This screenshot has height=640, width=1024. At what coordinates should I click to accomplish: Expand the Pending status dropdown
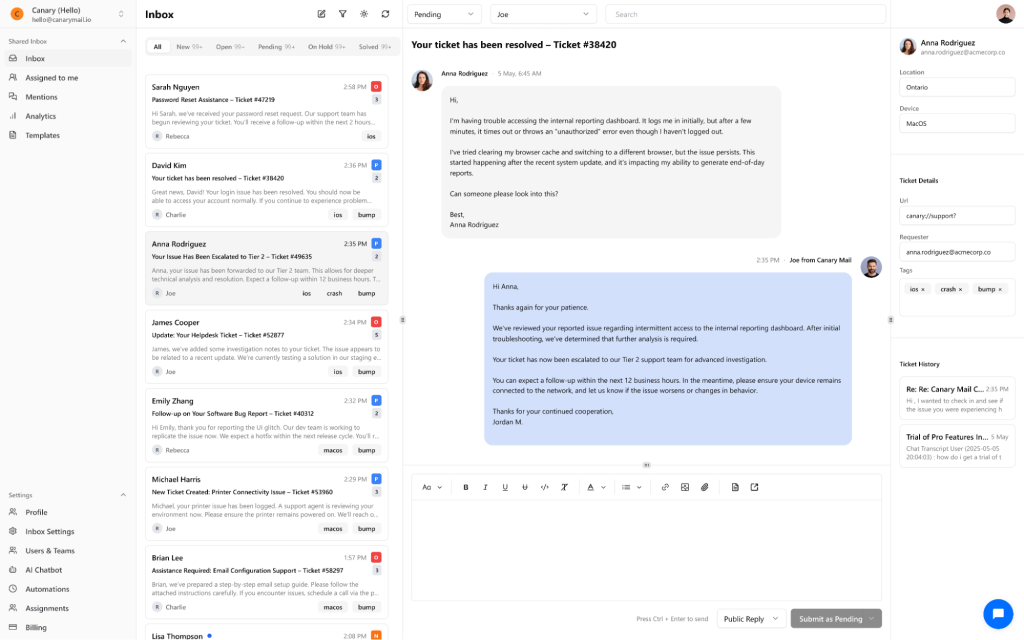[x=443, y=14]
